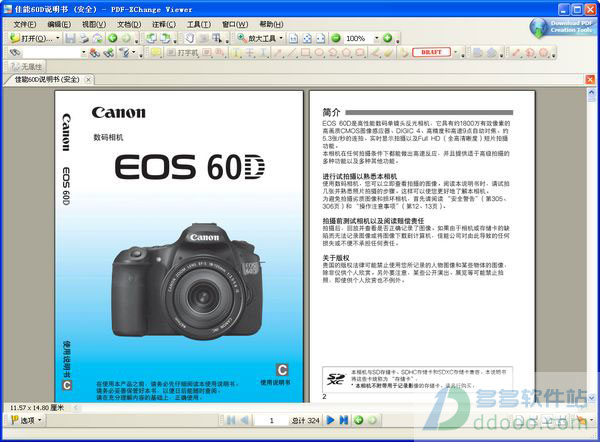Click the green zoom out minus button
The width and height of the screenshot is (600, 442).
[x=336, y=38]
